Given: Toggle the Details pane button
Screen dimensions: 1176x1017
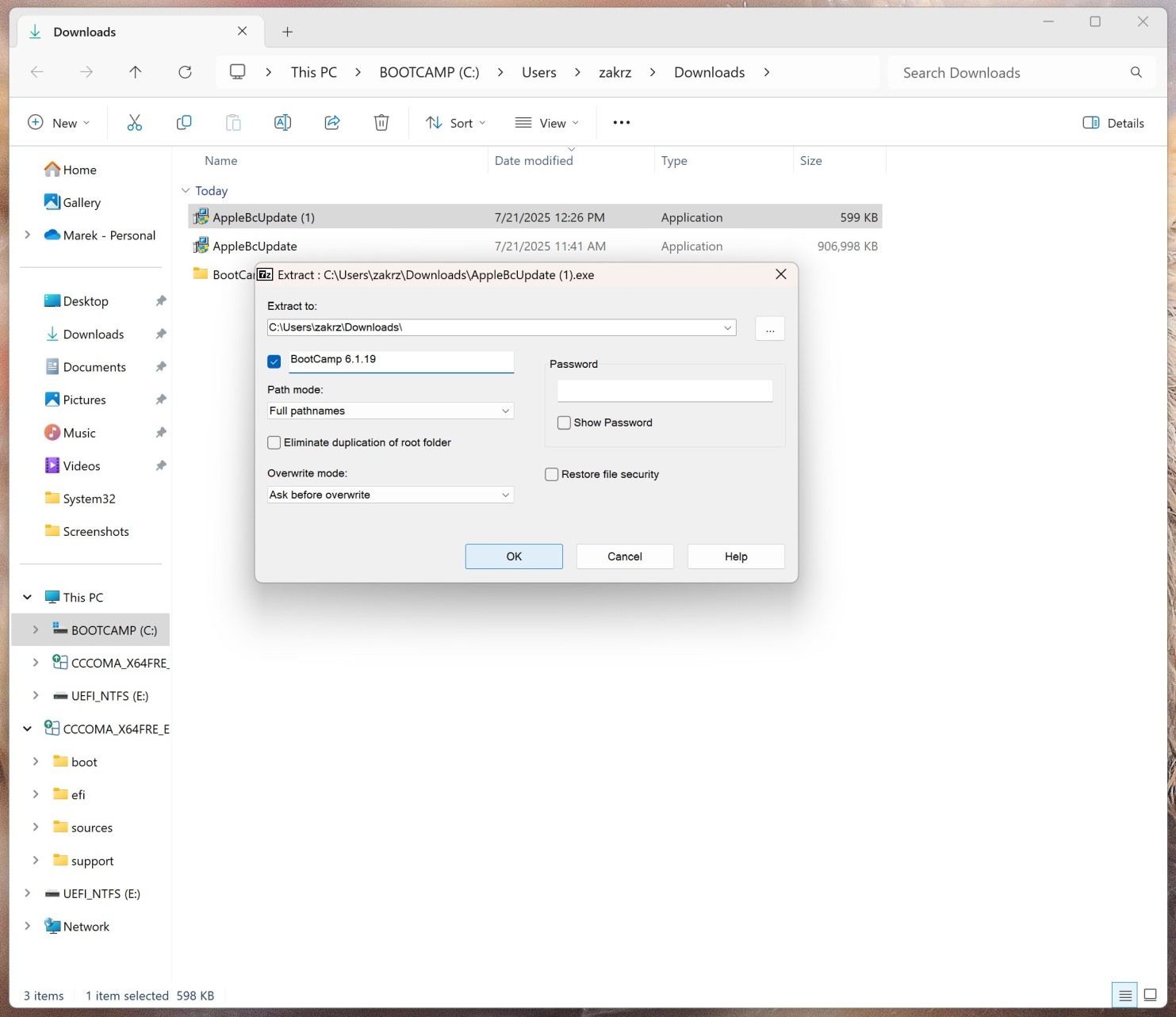Looking at the screenshot, I should (1113, 123).
